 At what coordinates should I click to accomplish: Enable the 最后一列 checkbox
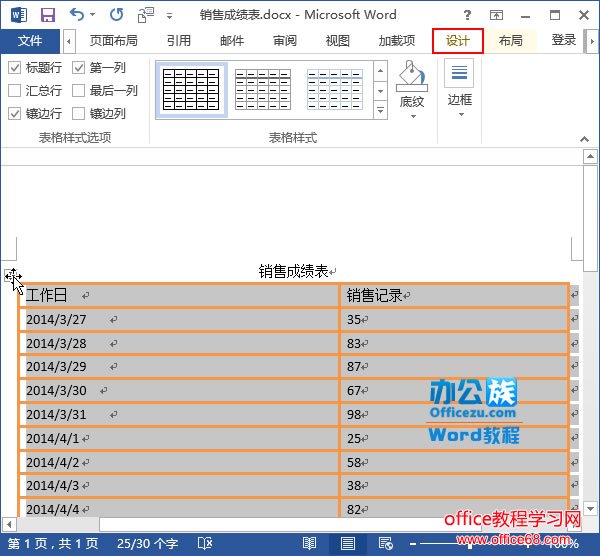coord(78,91)
